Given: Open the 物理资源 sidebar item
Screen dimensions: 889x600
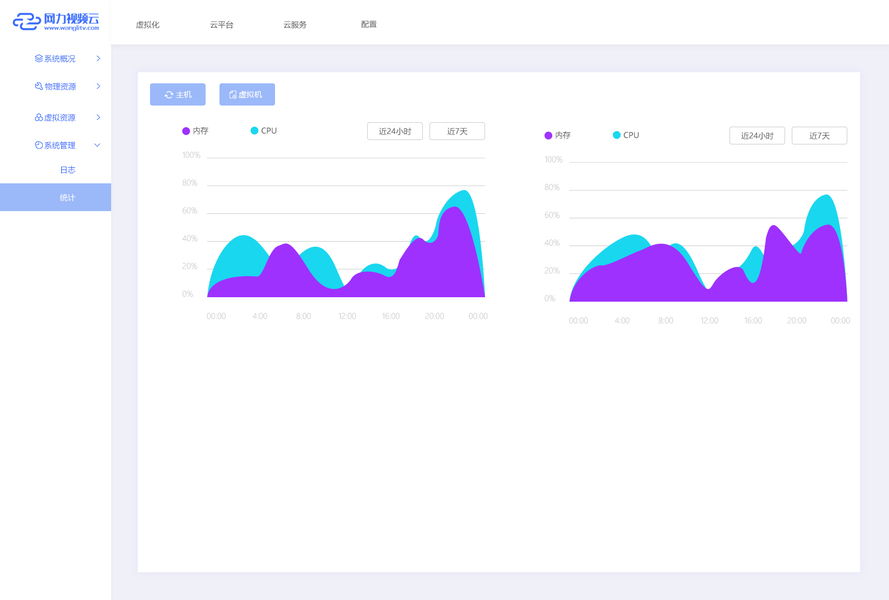Looking at the screenshot, I should 56,86.
